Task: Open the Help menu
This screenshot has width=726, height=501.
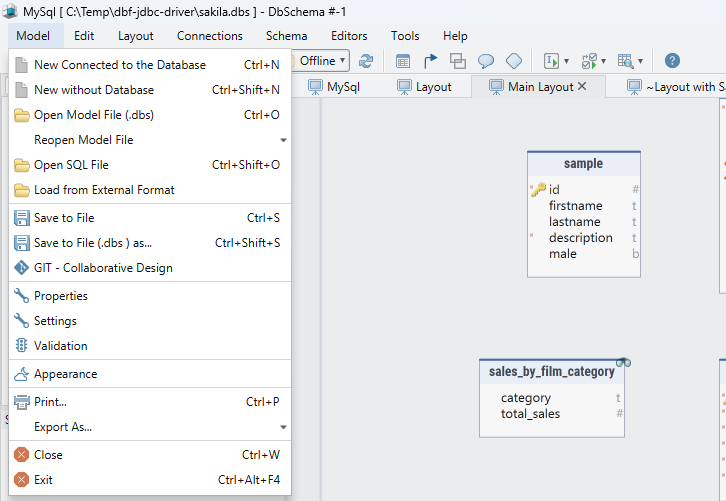Action: 455,36
